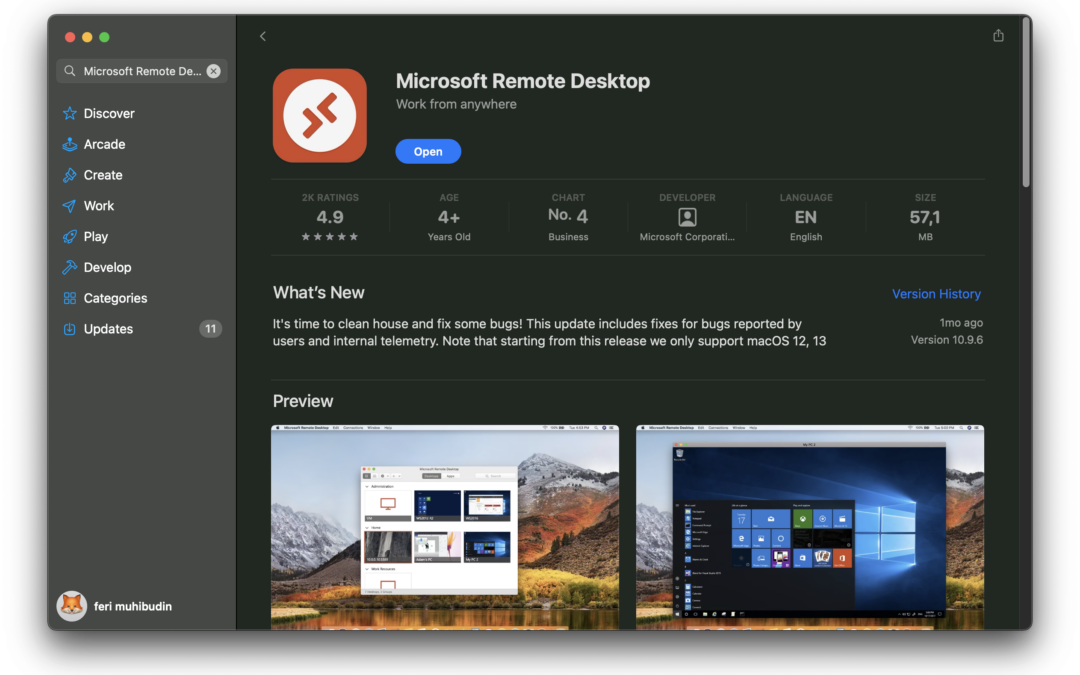Click the Business chart category label
Screen dimensions: 1080x675
pyautogui.click(x=568, y=237)
